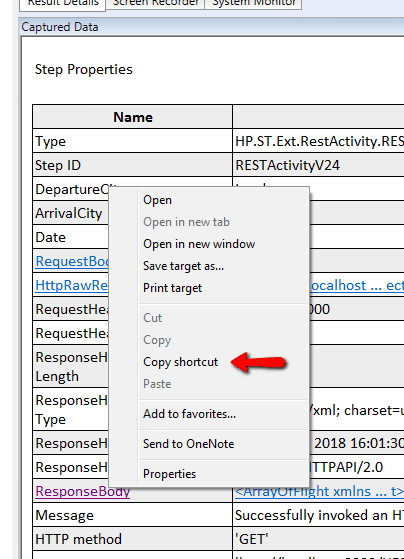Image resolution: width=404 pixels, height=559 pixels.
Task: Select Open from the context menu
Action: pos(157,200)
